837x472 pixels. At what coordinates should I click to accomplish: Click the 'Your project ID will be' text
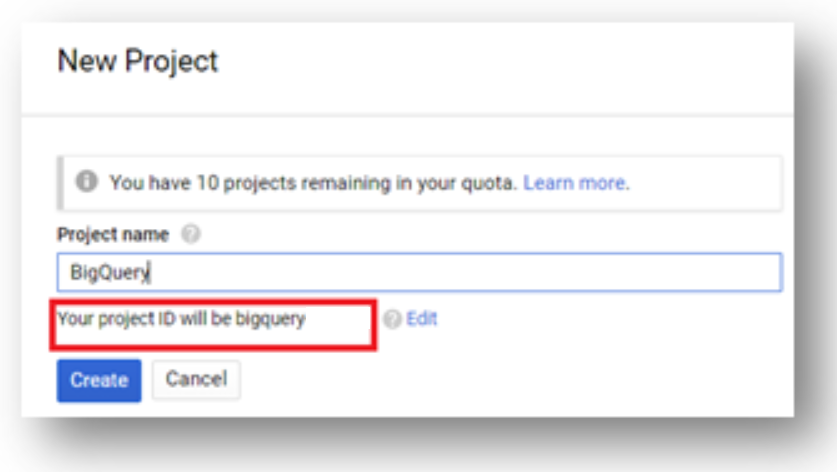pos(144,319)
